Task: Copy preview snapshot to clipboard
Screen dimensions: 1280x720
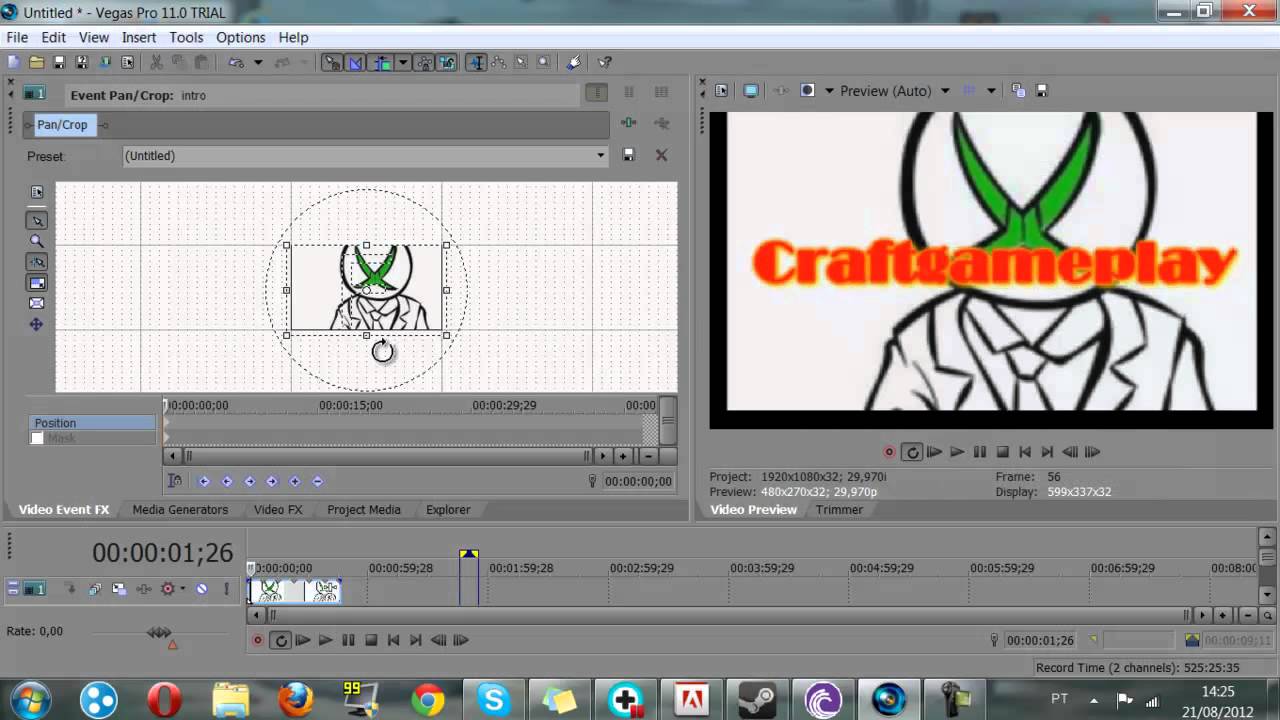Action: point(1018,91)
